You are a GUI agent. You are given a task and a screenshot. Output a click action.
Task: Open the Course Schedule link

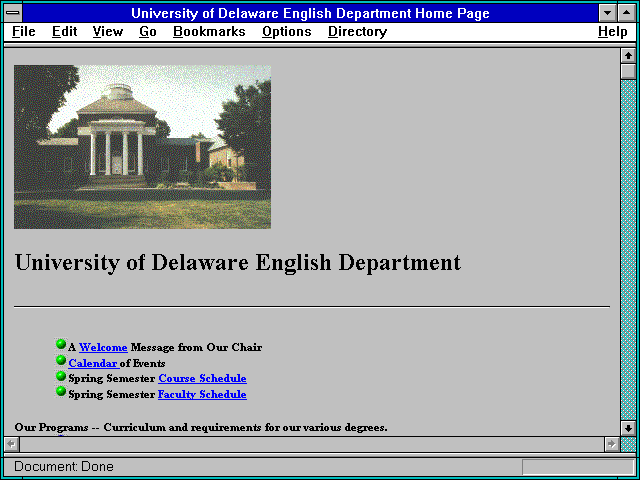(x=202, y=378)
